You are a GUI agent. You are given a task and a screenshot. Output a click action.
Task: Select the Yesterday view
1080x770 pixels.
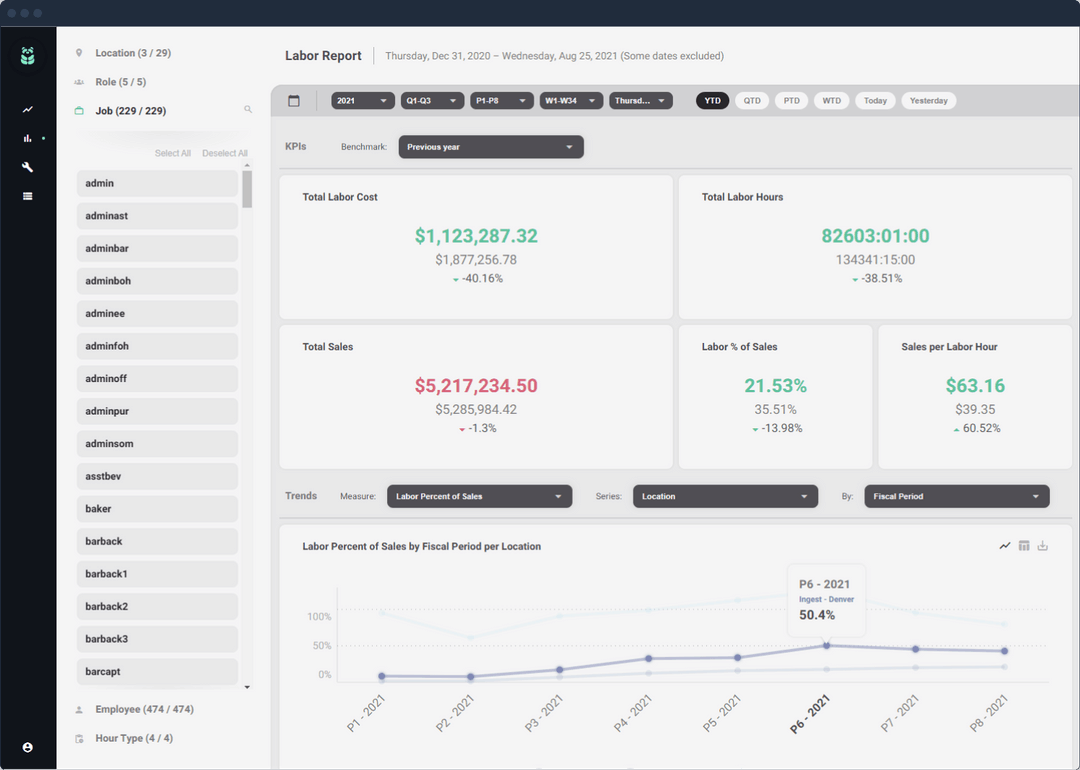point(928,100)
